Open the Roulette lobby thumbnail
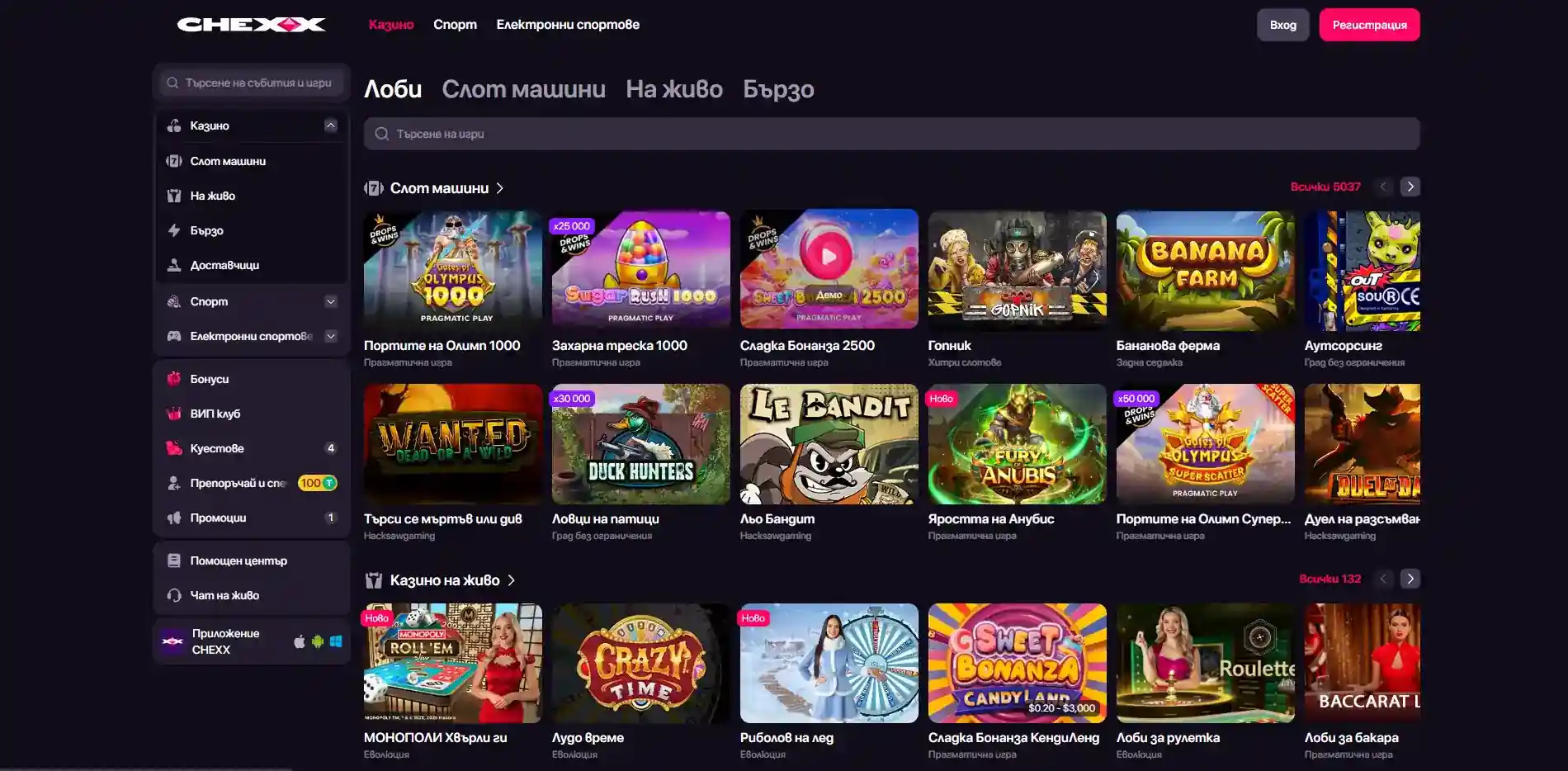 [x=1206, y=664]
